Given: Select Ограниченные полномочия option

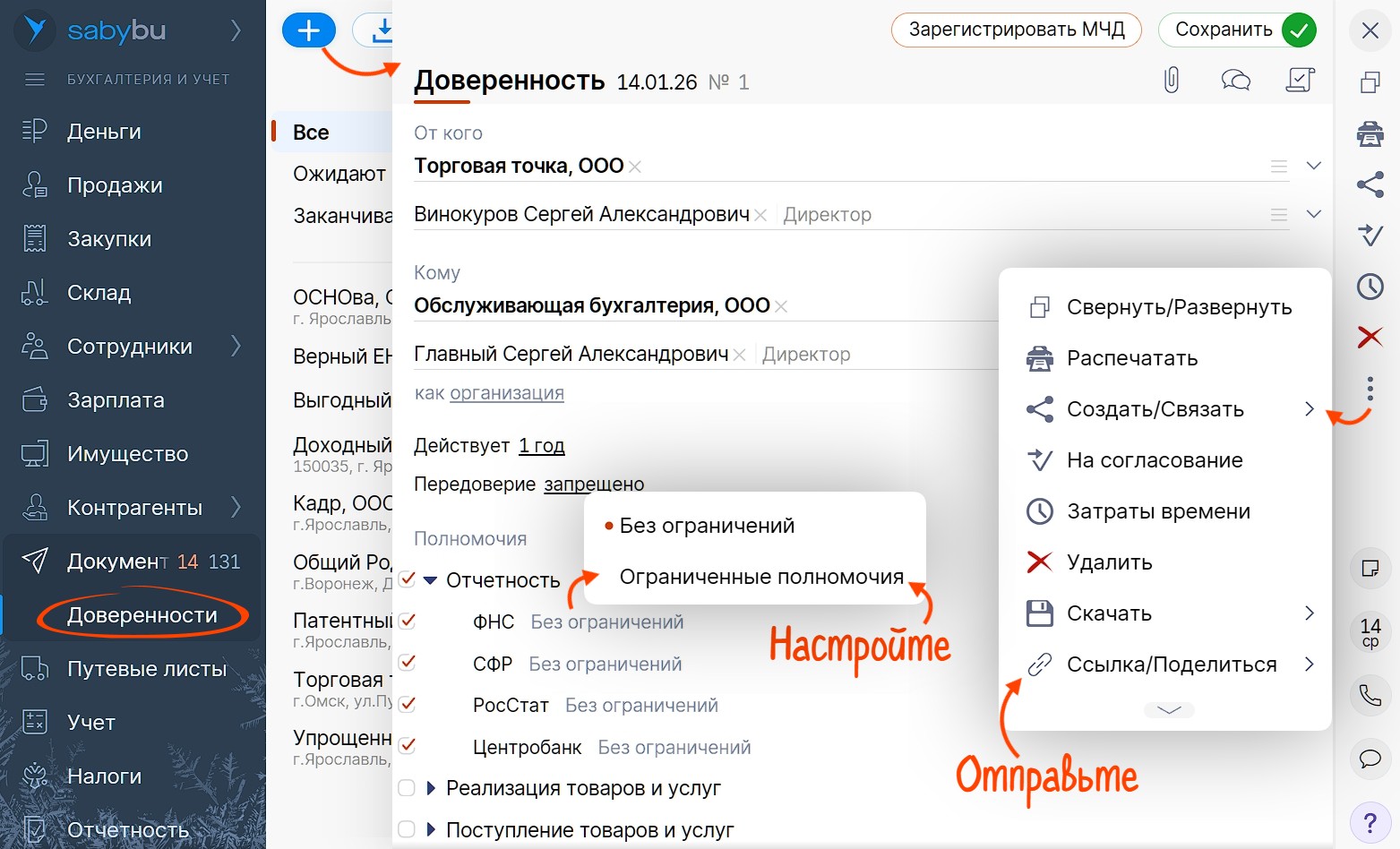Looking at the screenshot, I should pos(761,577).
